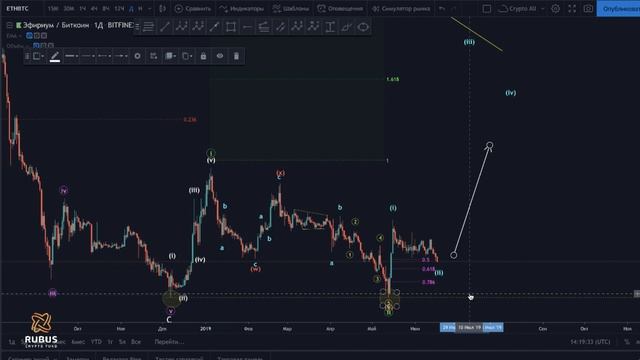Switch to the 8Ч timeframe
The image size is (640, 360).
106,9
